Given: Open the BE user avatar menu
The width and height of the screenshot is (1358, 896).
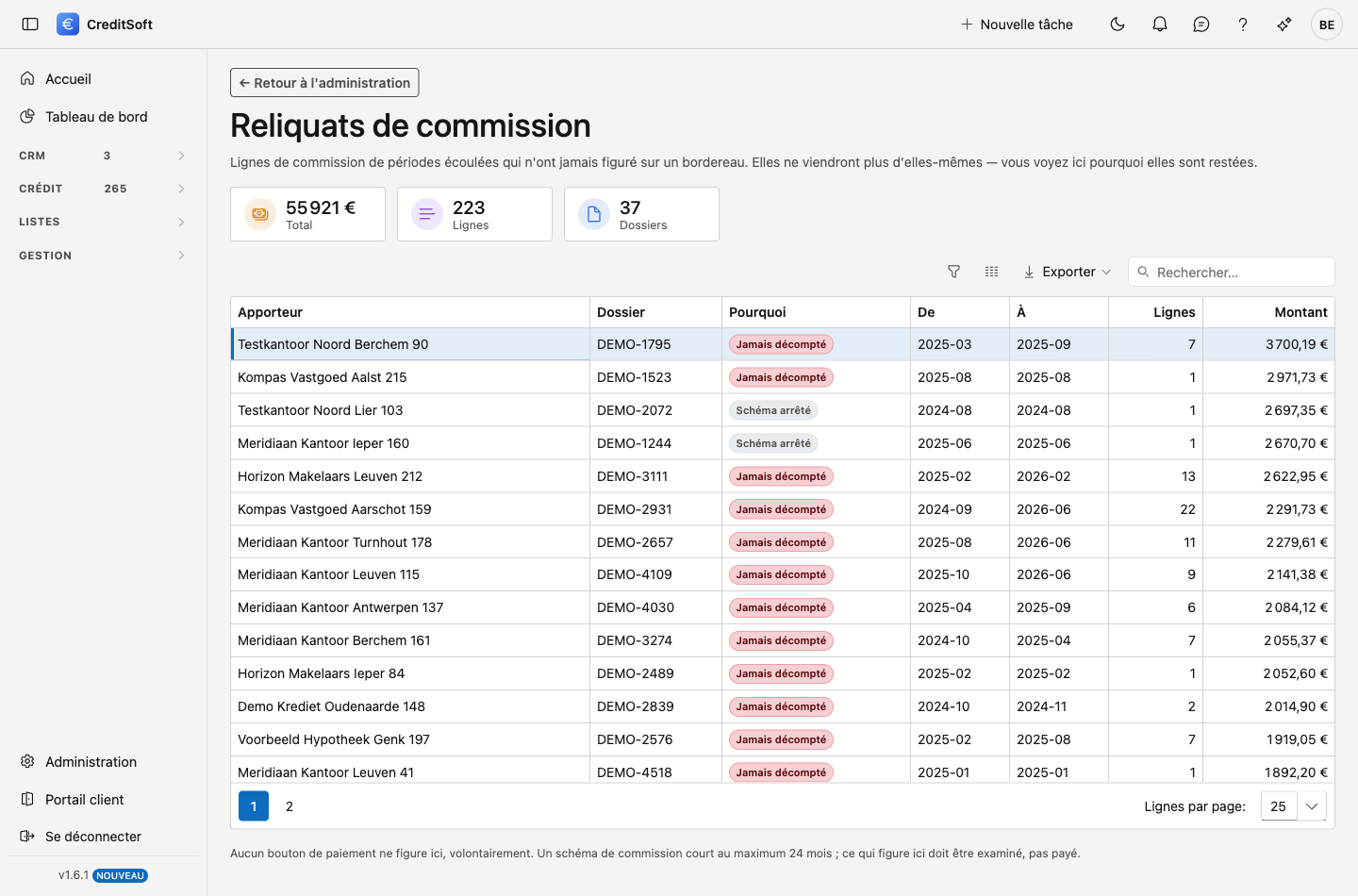Looking at the screenshot, I should click(x=1327, y=25).
